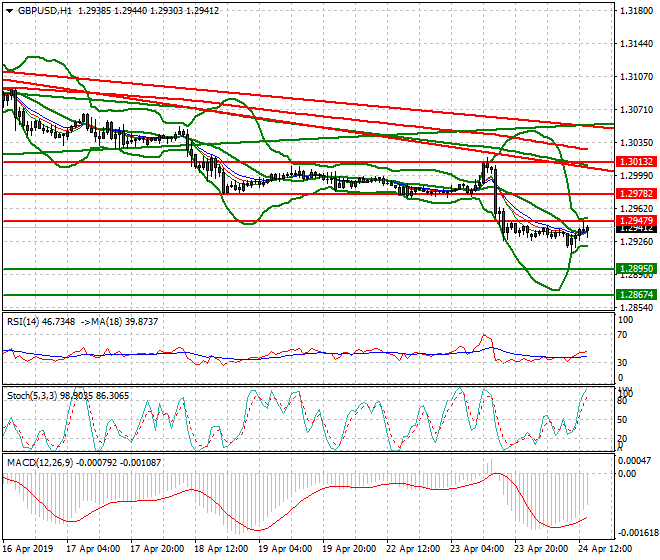Click the 23 Apr 04:00 time label
660x560 pixels.
[x=477, y=549]
